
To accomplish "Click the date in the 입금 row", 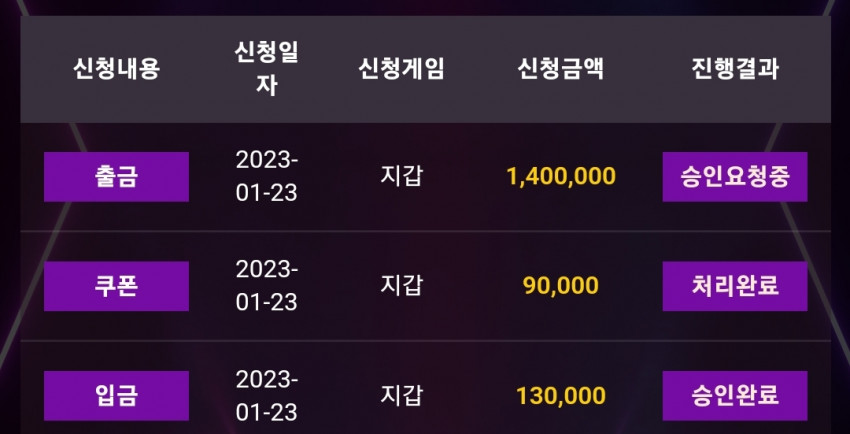I will pyautogui.click(x=267, y=396).
